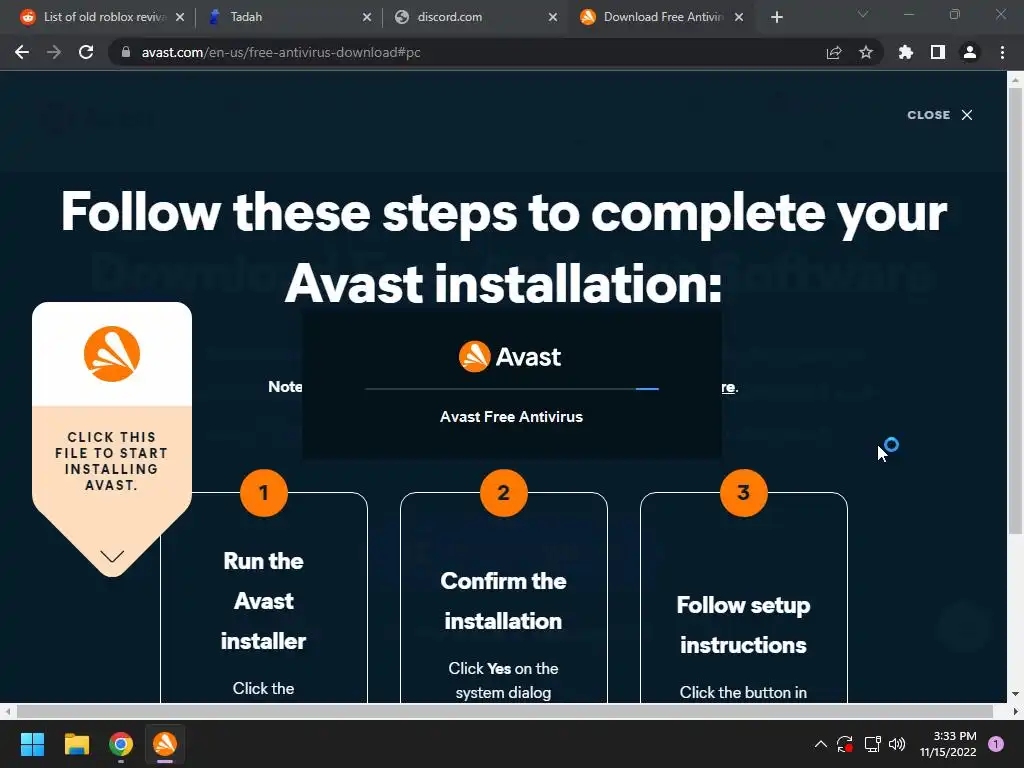Screen dimensions: 1024x768
Task: Click the installer progress bar
Action: tap(511, 389)
